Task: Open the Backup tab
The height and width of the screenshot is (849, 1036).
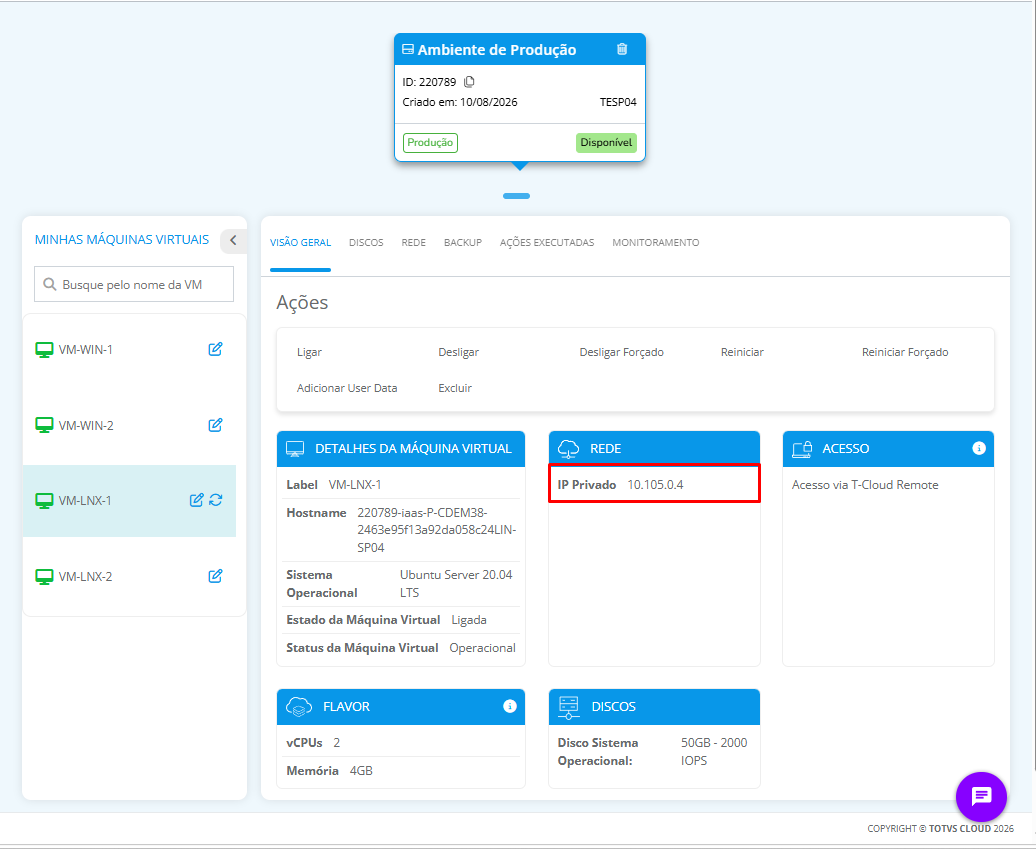Action: (462, 242)
